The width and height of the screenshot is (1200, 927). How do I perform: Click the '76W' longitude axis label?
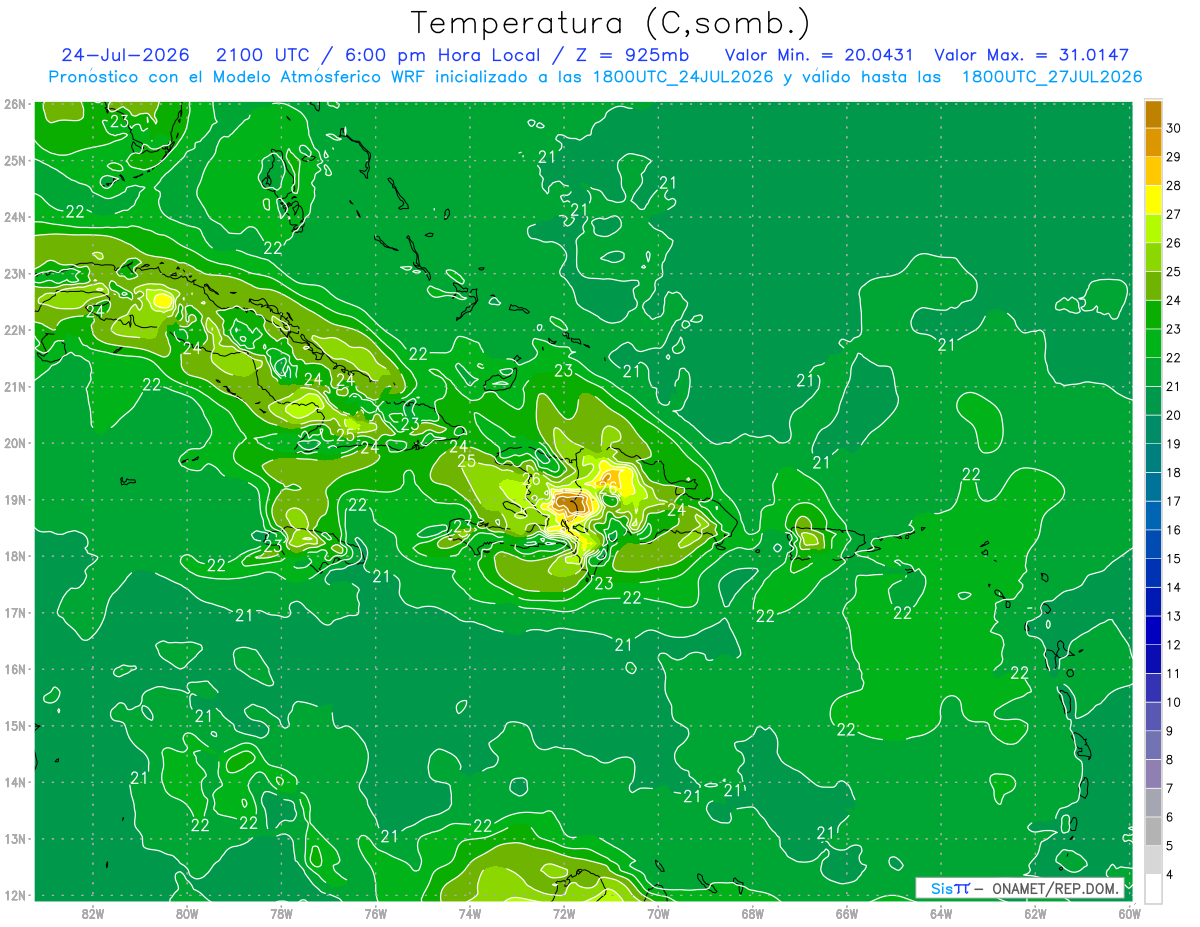[375, 913]
